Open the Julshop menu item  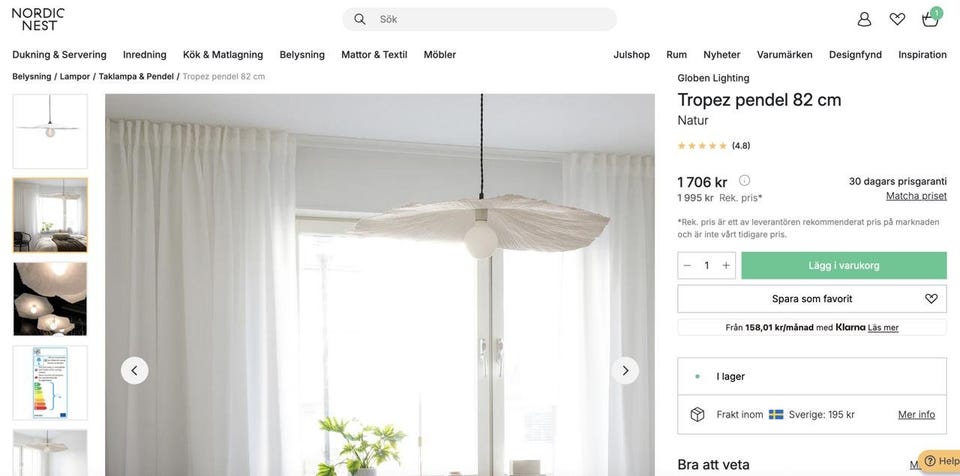pos(631,55)
